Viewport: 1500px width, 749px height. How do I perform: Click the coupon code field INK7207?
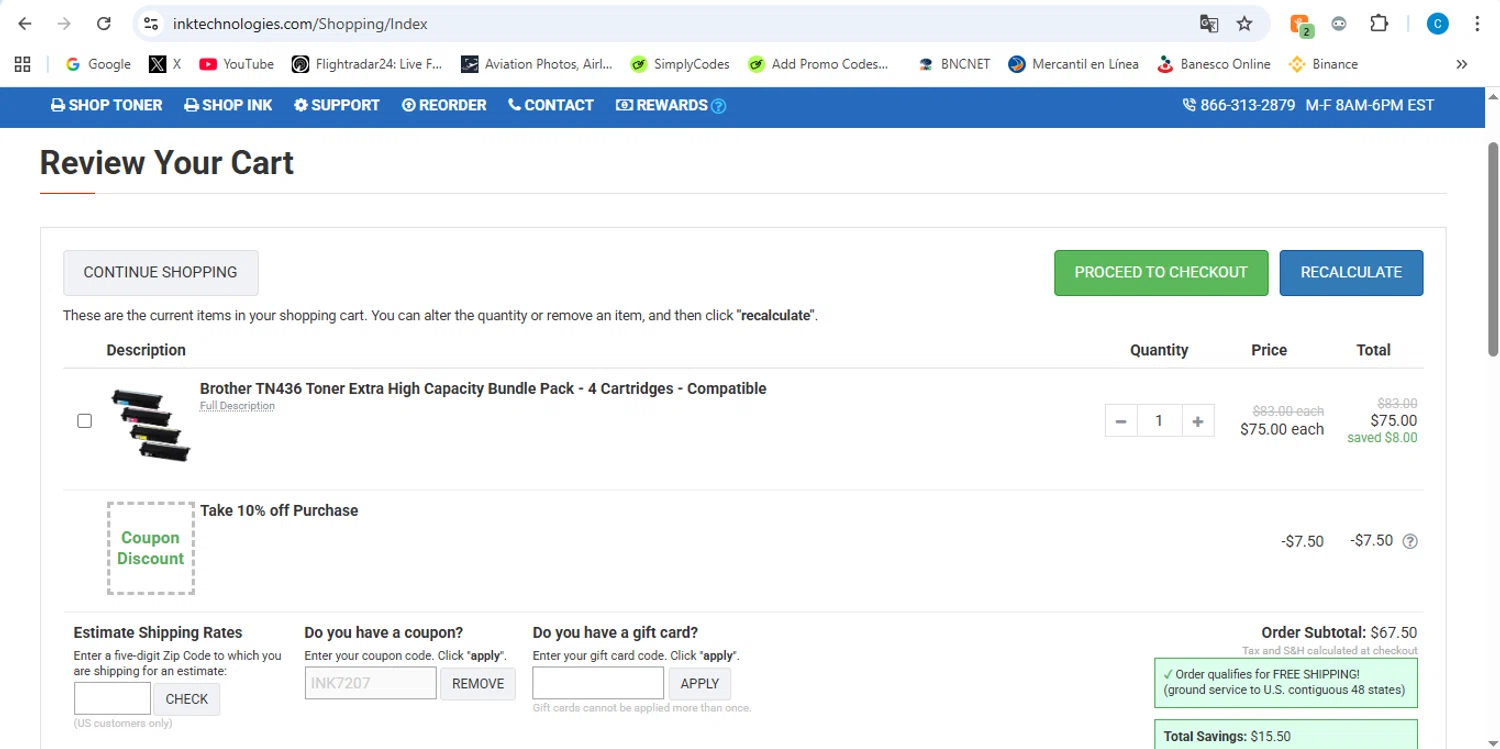tap(370, 684)
